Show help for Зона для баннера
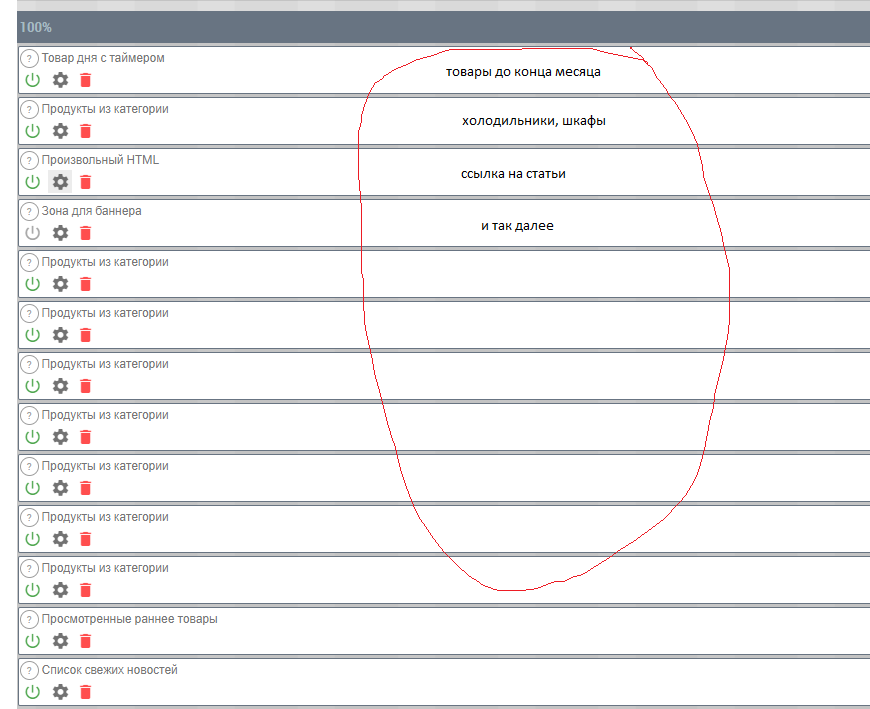Screen dimensions: 870x709 [30, 212]
